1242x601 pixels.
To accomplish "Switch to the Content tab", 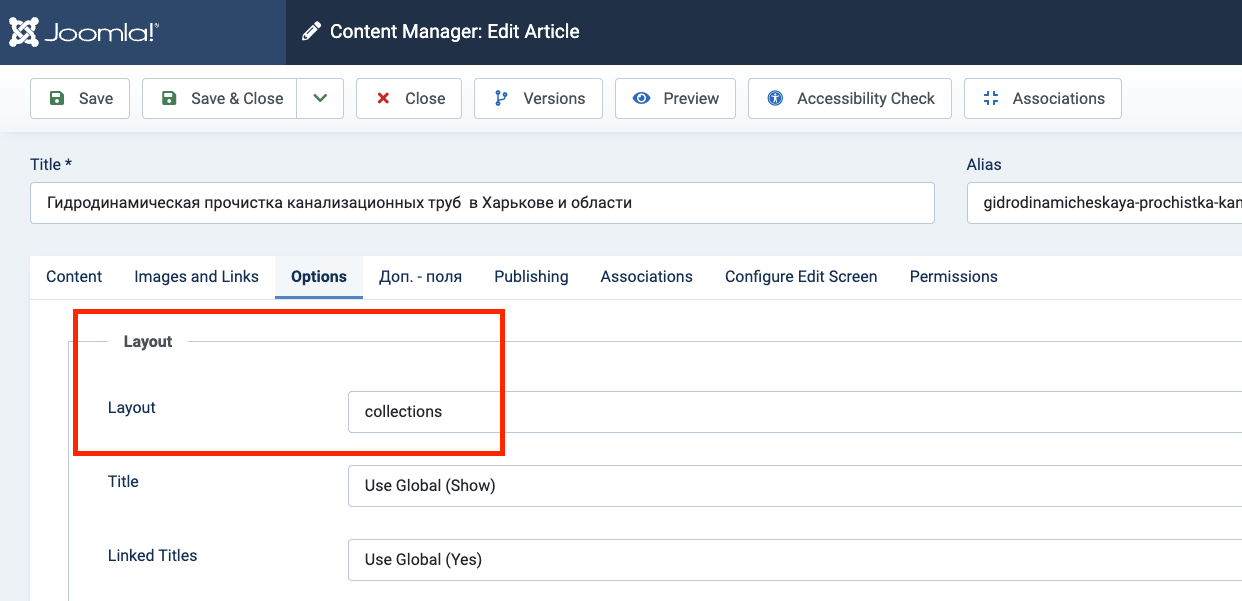I will (74, 277).
